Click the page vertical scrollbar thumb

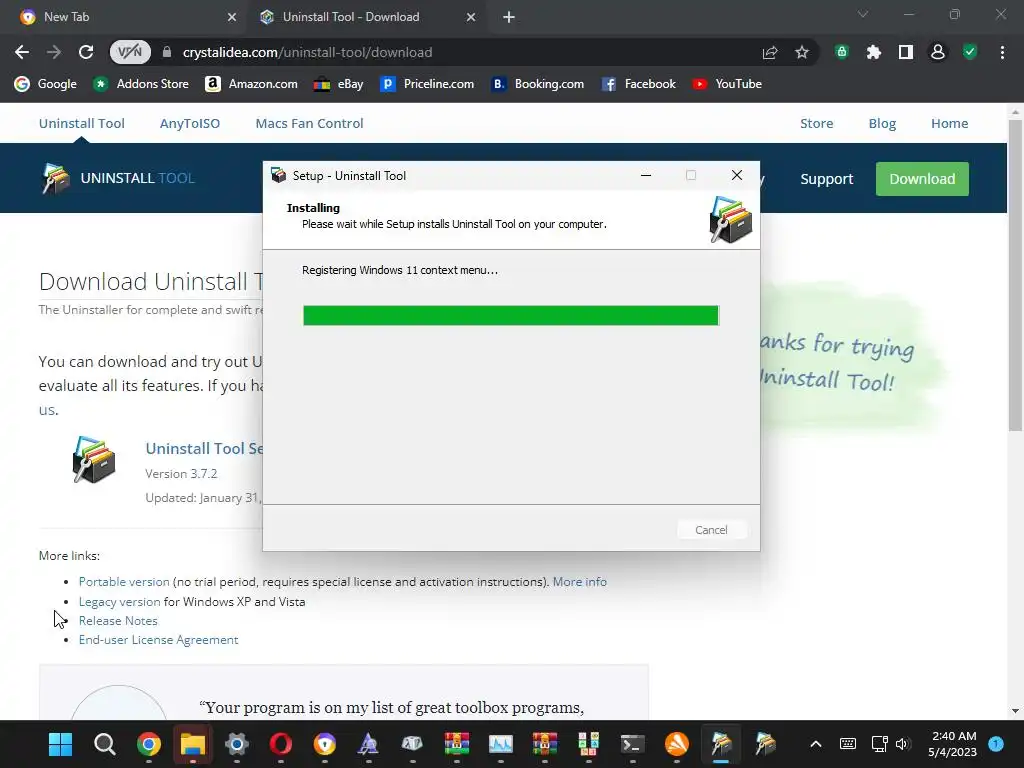pos(1015,274)
